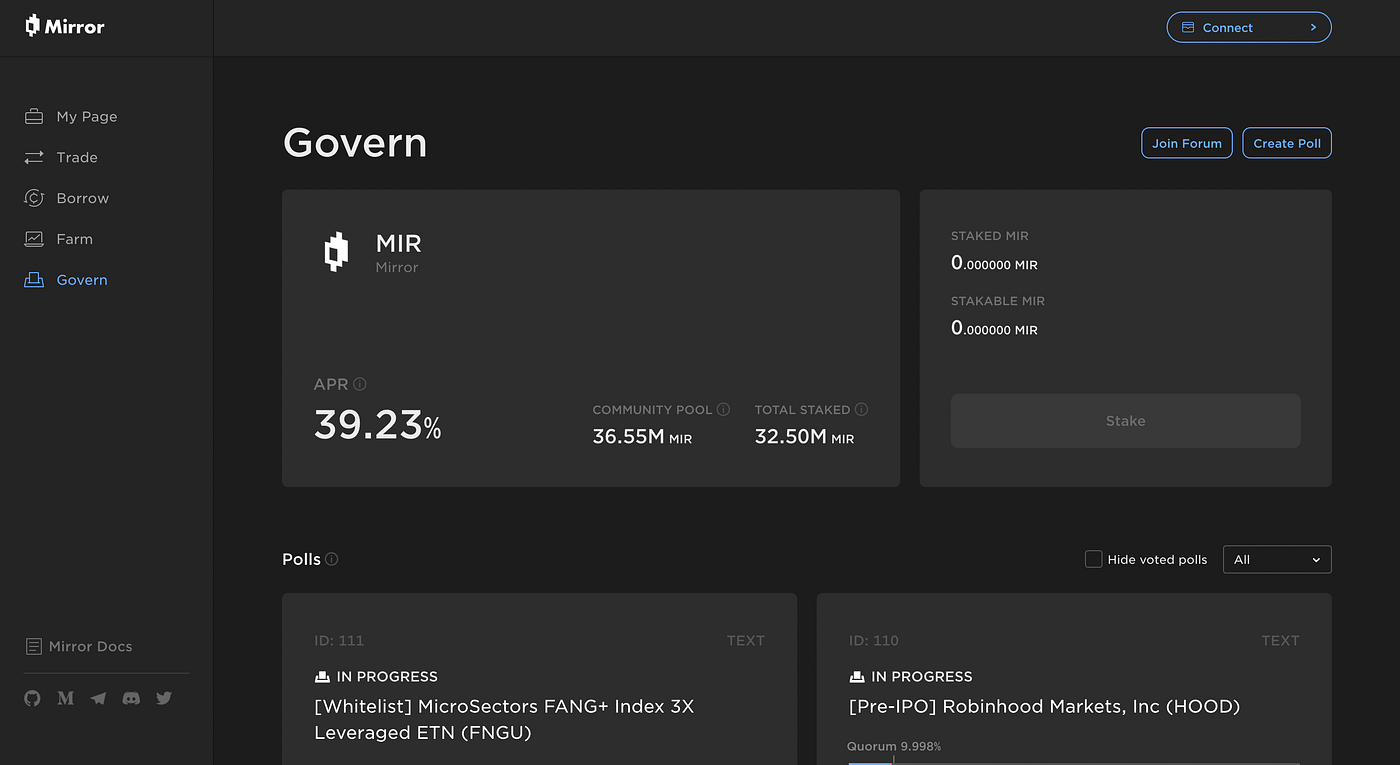The height and width of the screenshot is (765, 1400).
Task: Click the TEXT tag on poll 110
Action: tap(1280, 641)
